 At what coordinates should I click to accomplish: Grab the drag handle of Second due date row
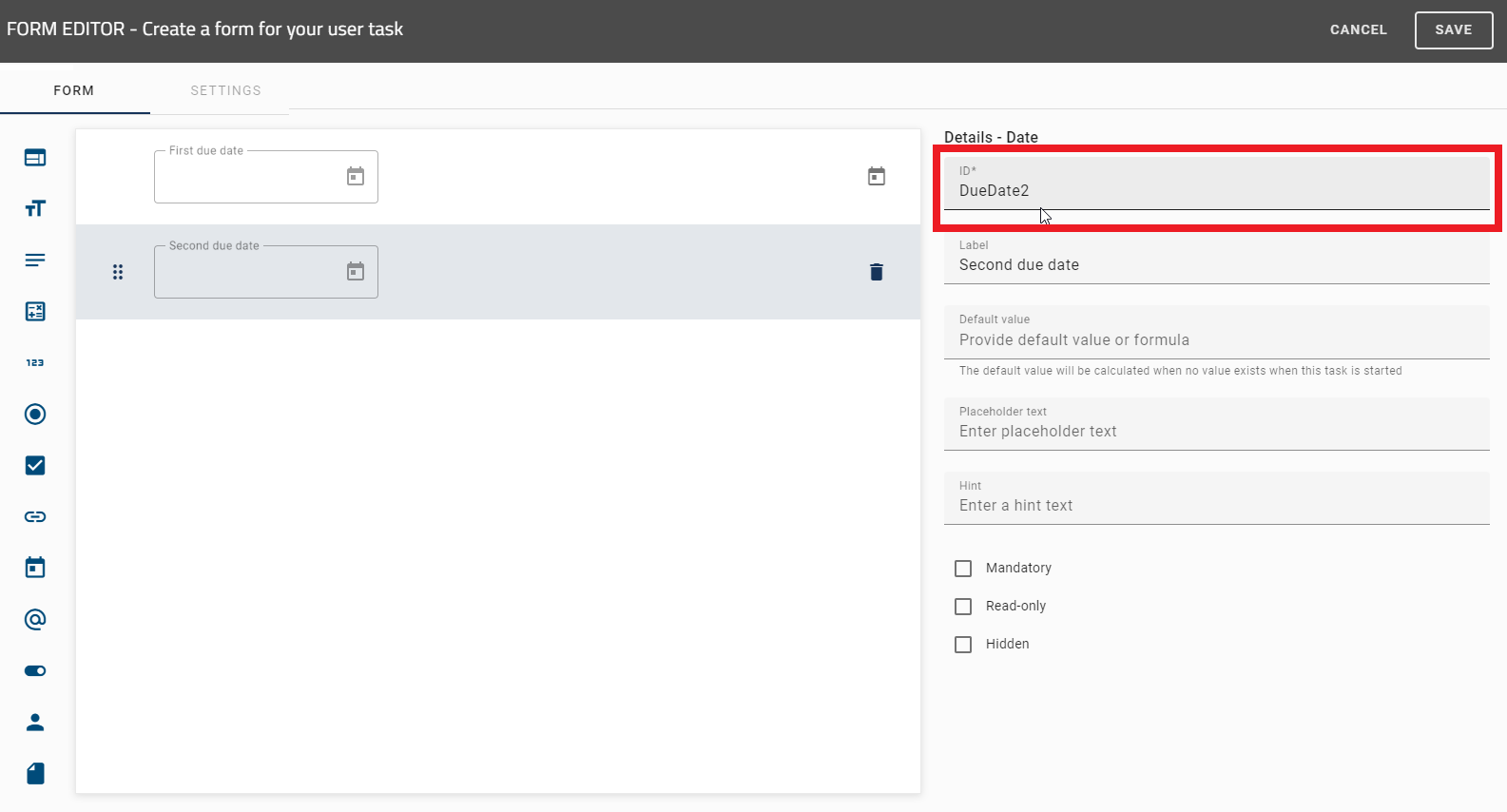(x=118, y=272)
